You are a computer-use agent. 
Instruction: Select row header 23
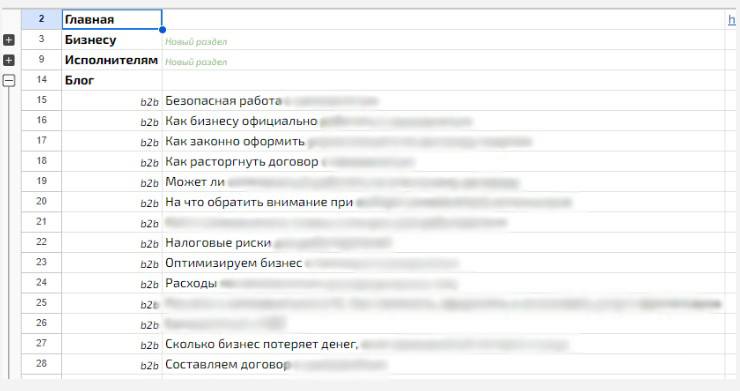tap(42, 263)
